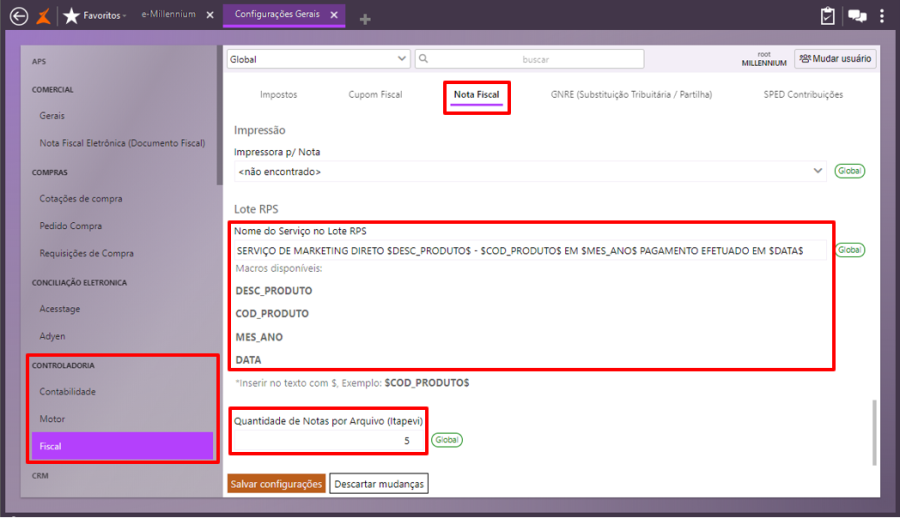Click the main panel vertical scrollbar

tap(874, 432)
